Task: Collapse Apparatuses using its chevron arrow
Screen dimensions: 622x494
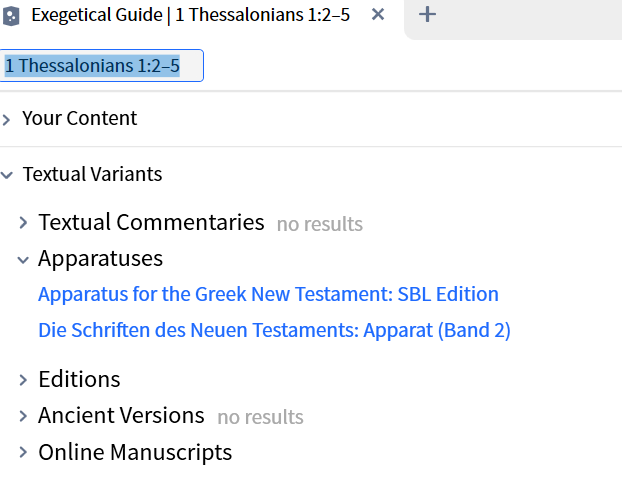Action: pos(23,259)
